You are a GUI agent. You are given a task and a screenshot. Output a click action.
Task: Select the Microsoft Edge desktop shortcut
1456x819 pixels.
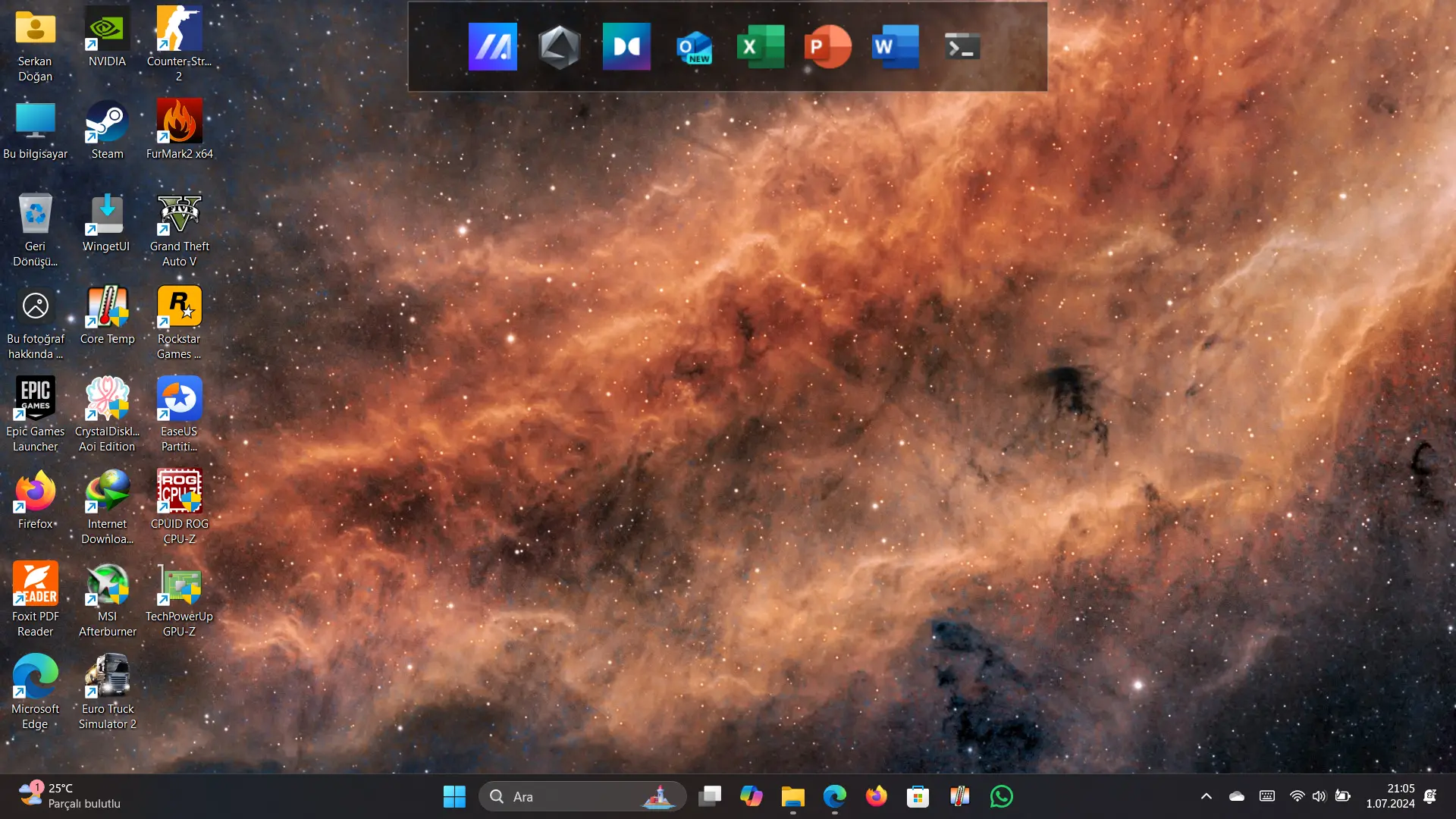pyautogui.click(x=35, y=693)
